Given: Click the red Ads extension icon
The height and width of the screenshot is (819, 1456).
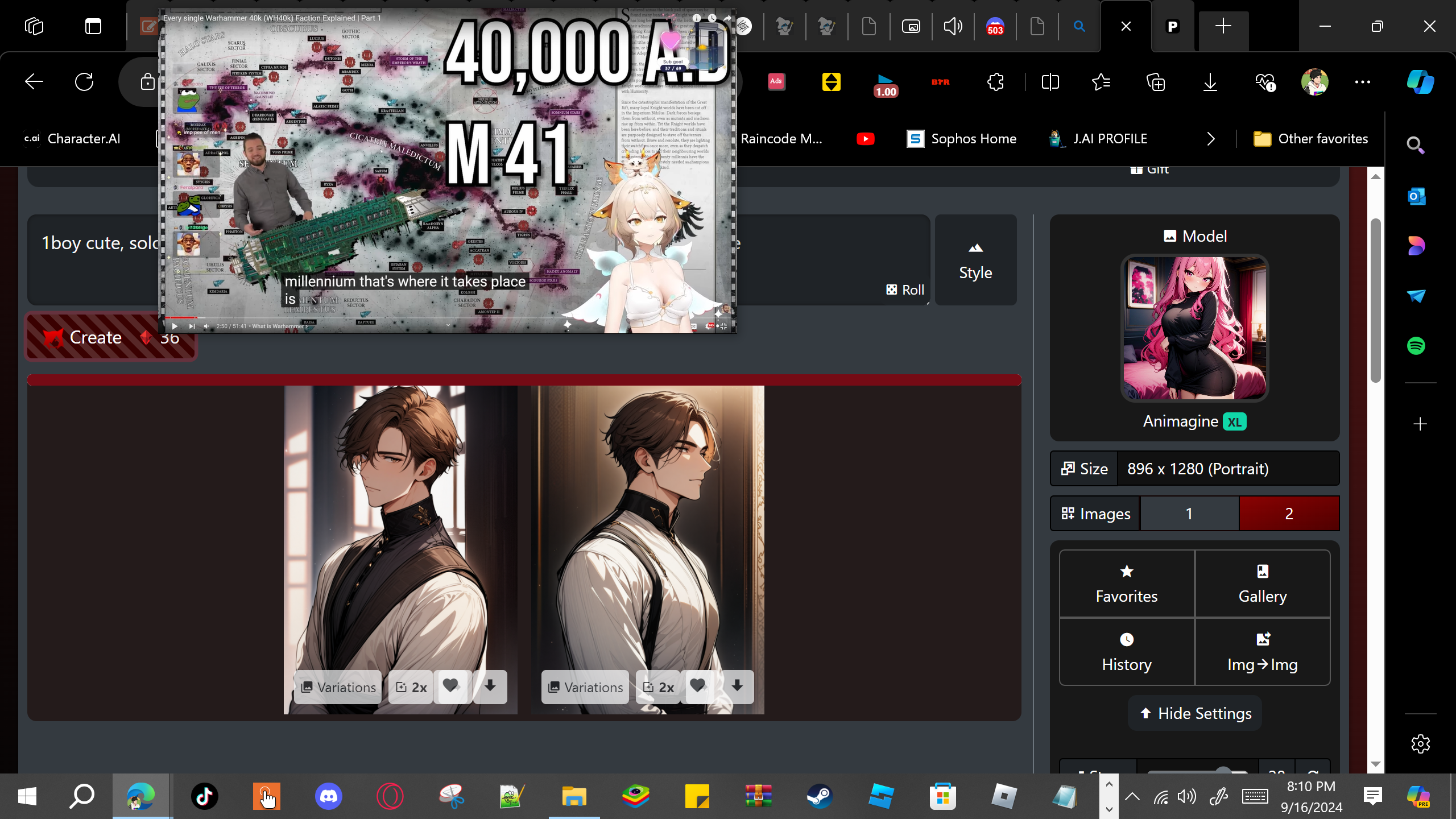Looking at the screenshot, I should coord(776,82).
